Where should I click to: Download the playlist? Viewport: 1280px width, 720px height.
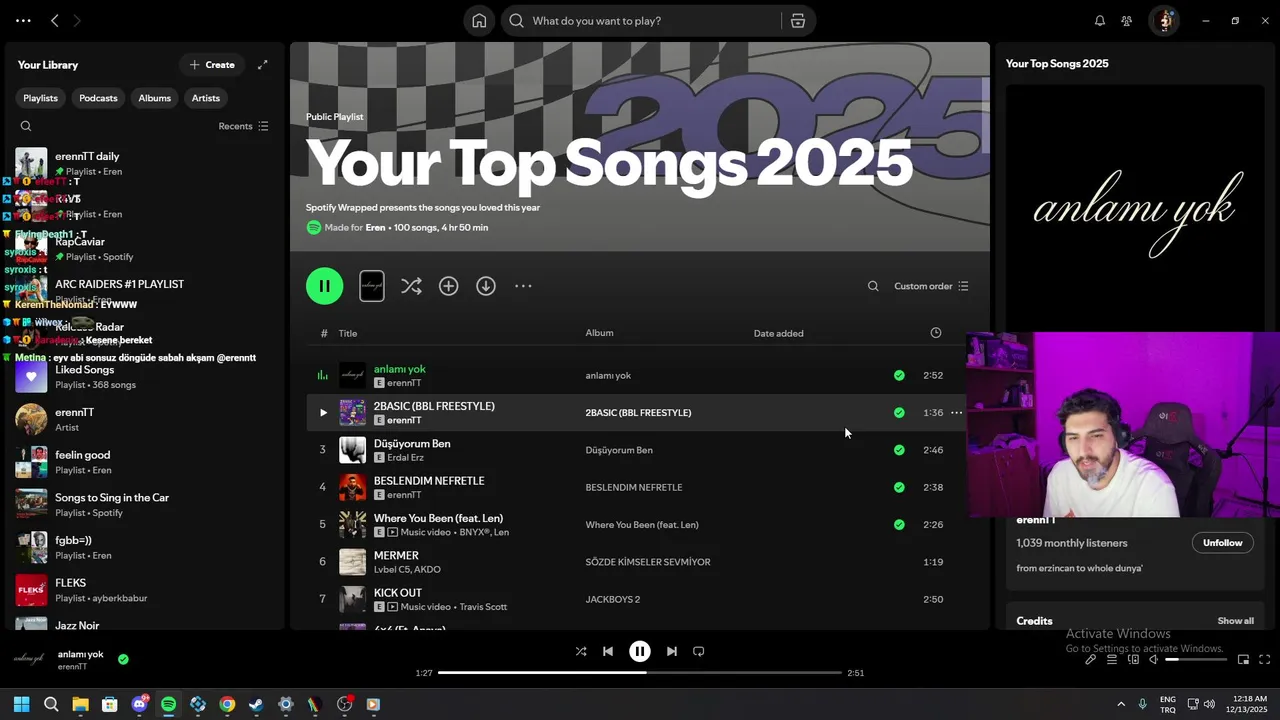coord(486,286)
